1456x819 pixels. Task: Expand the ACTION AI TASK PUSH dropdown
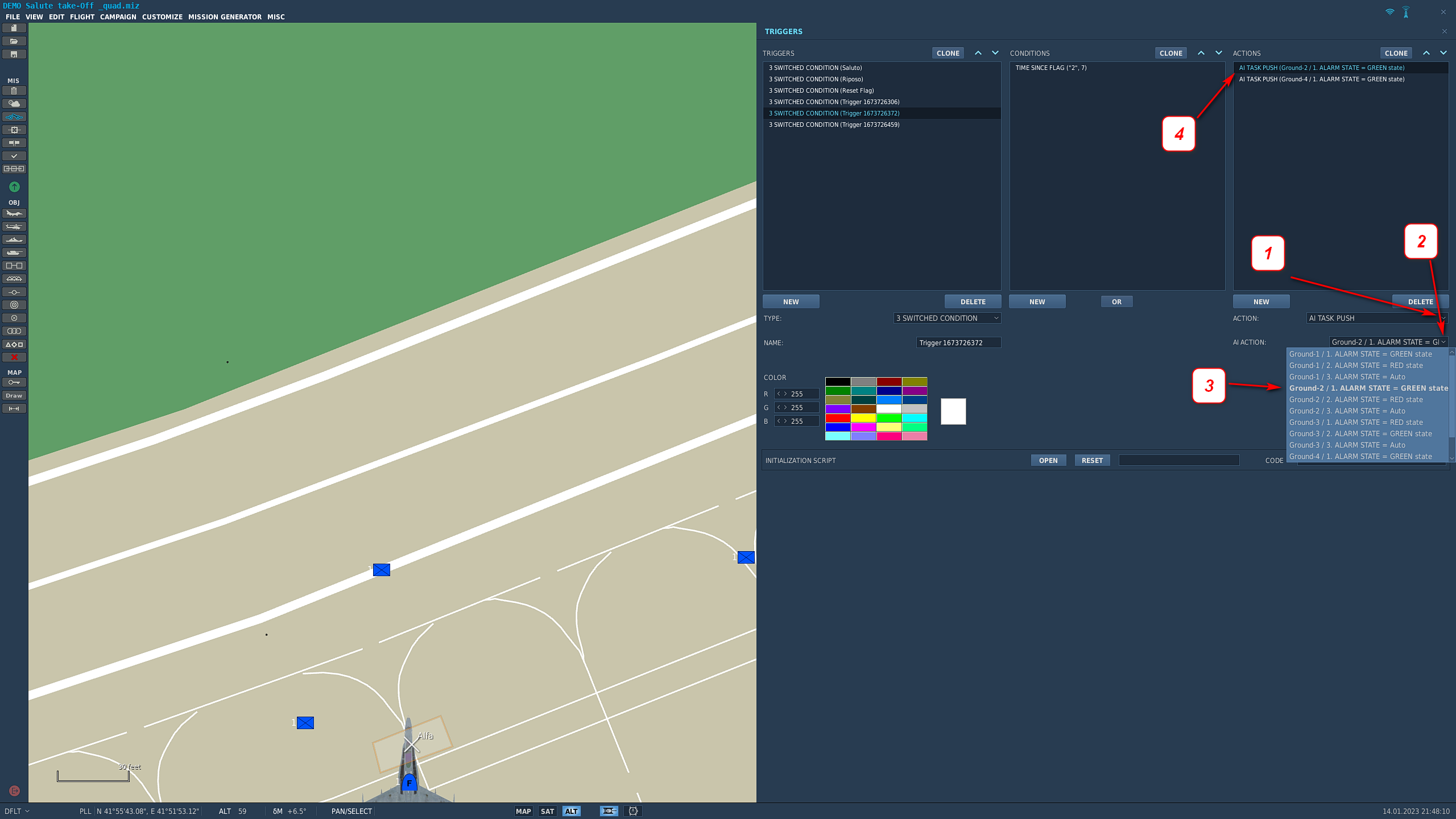[1376, 318]
